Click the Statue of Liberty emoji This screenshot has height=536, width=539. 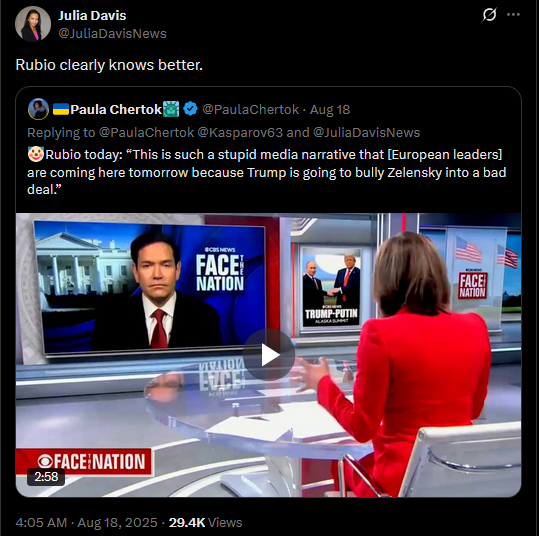[171, 109]
